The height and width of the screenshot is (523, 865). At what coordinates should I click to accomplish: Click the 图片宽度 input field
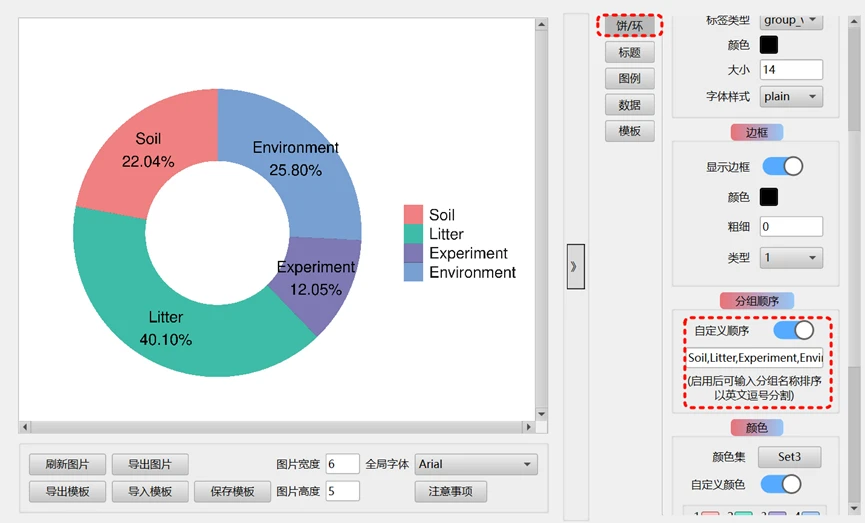point(342,464)
